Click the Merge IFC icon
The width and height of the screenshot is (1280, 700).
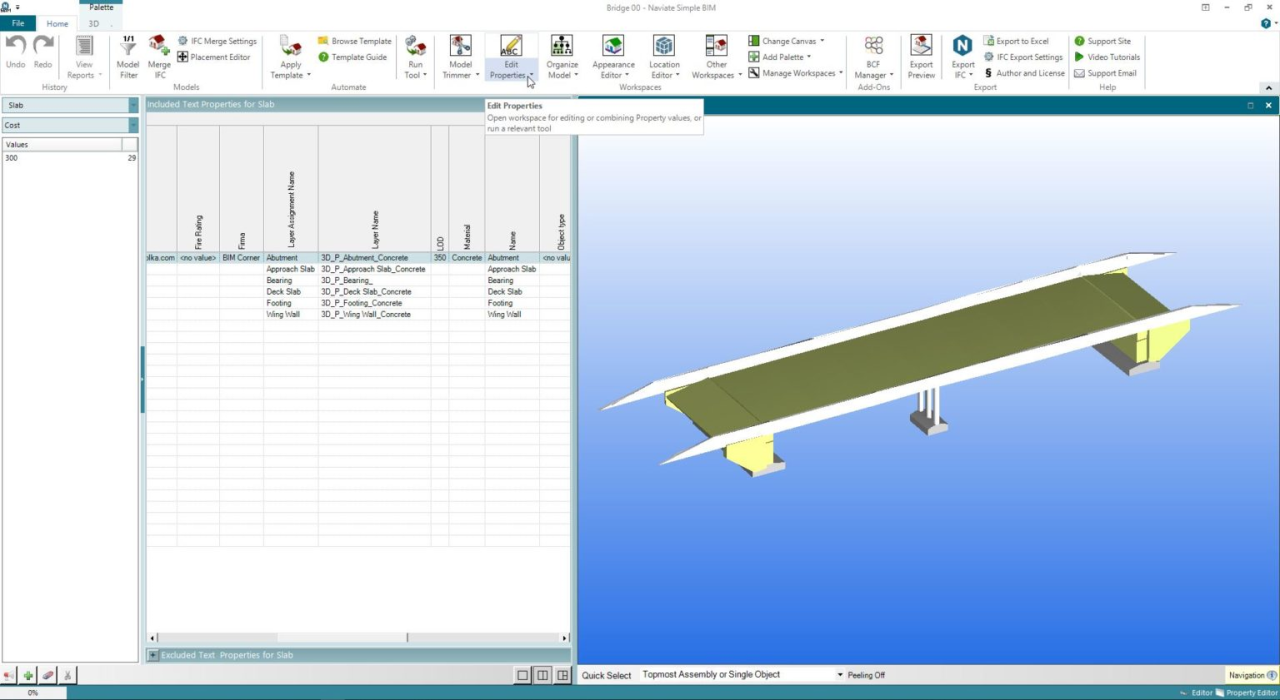(159, 55)
